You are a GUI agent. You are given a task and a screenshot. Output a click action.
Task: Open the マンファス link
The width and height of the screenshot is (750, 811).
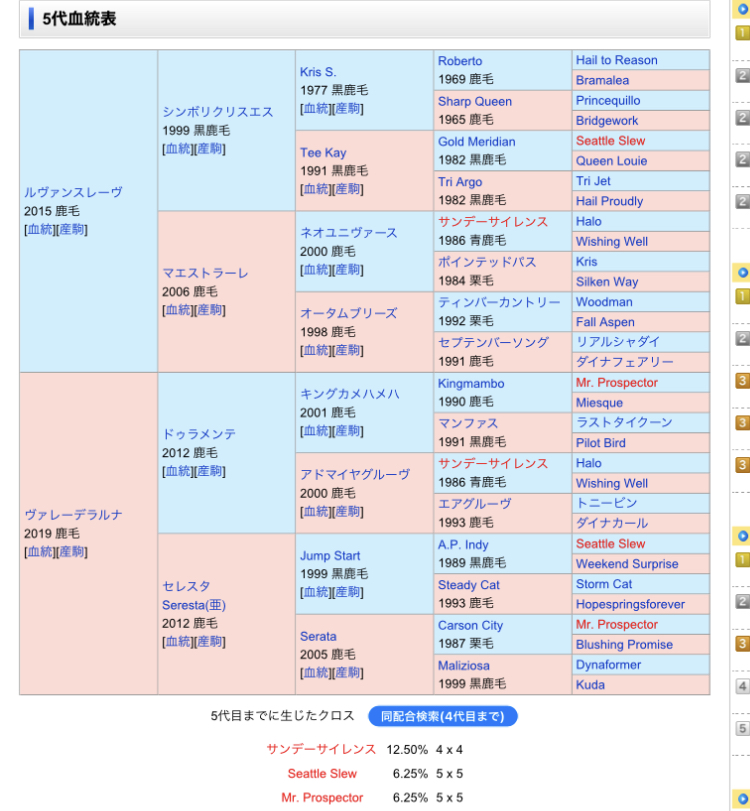point(468,424)
